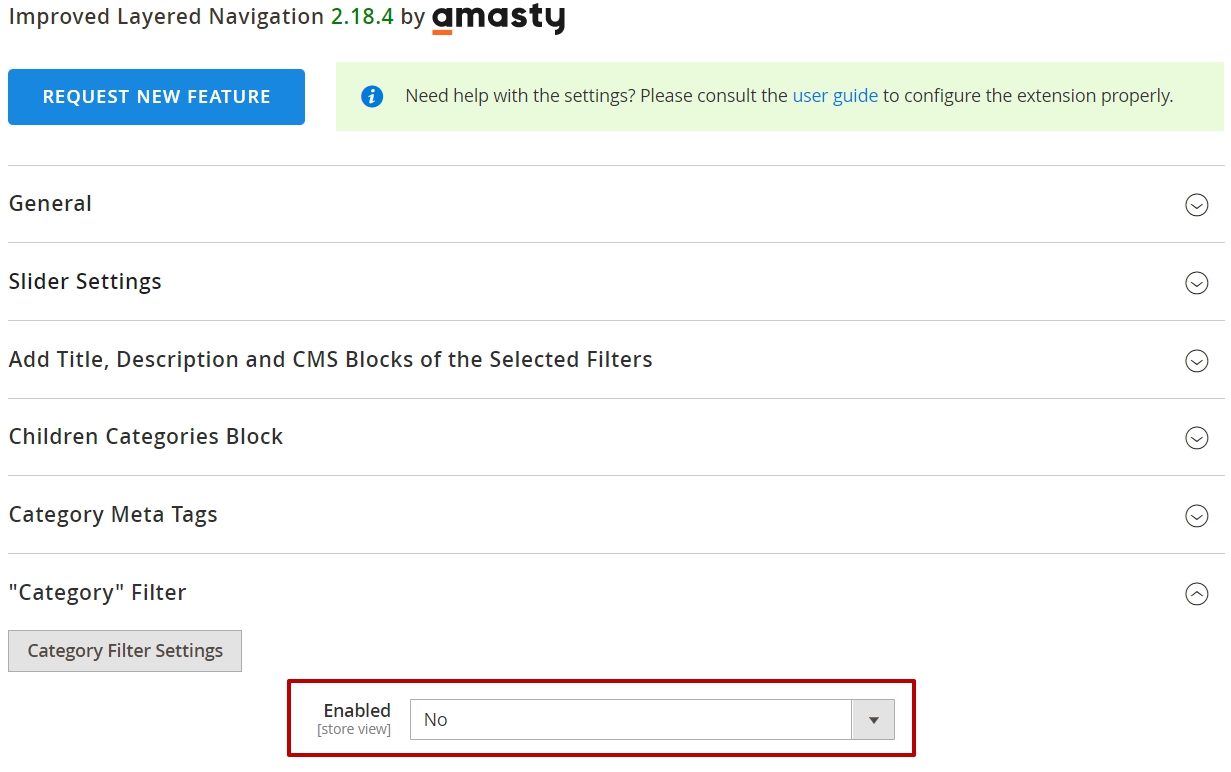Expand the Slider Settings section title
The width and height of the screenshot is (1231, 772).
85,282
